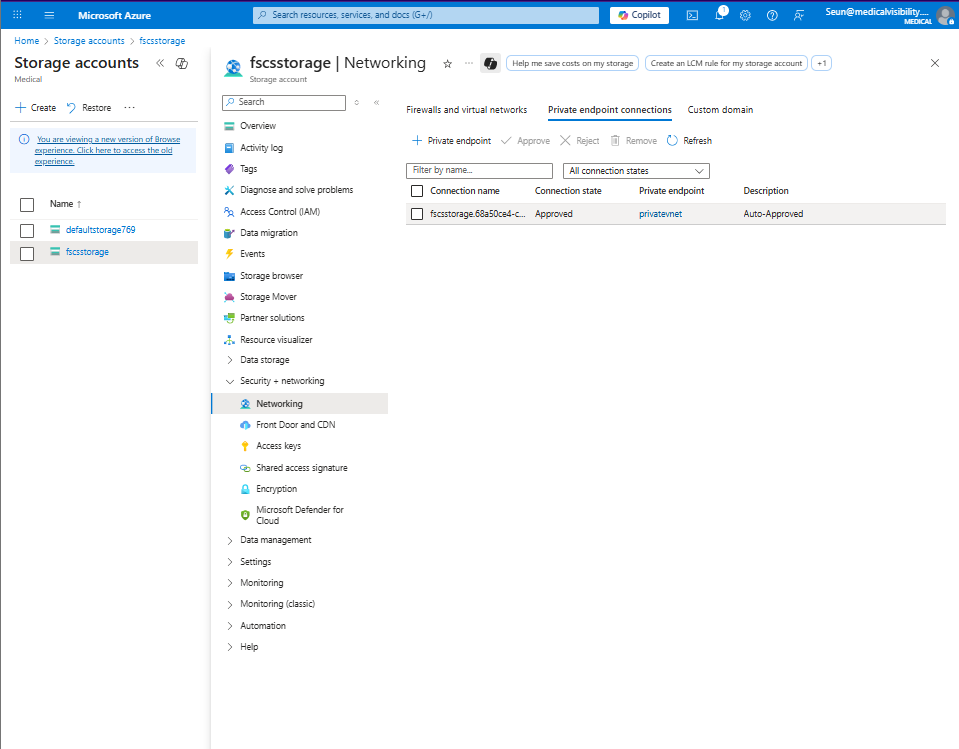Favorite fcsstorage with the star icon
Image resolution: width=959 pixels, height=749 pixels.
448,64
